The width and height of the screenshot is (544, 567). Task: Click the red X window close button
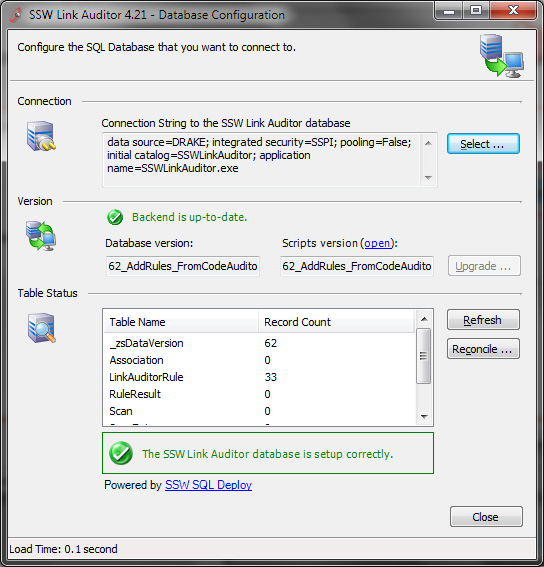513,11
